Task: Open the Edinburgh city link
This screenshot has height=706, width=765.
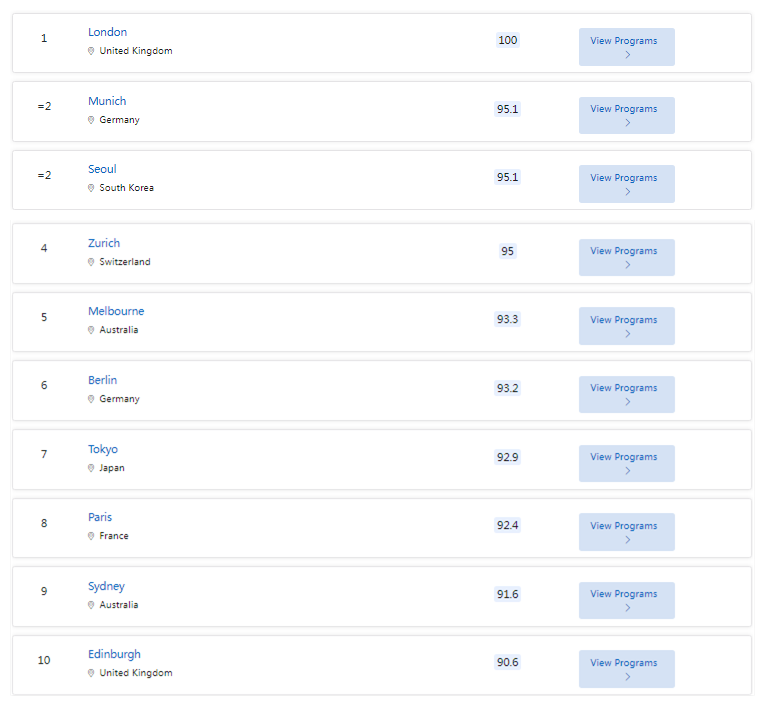Action: [x=114, y=655]
